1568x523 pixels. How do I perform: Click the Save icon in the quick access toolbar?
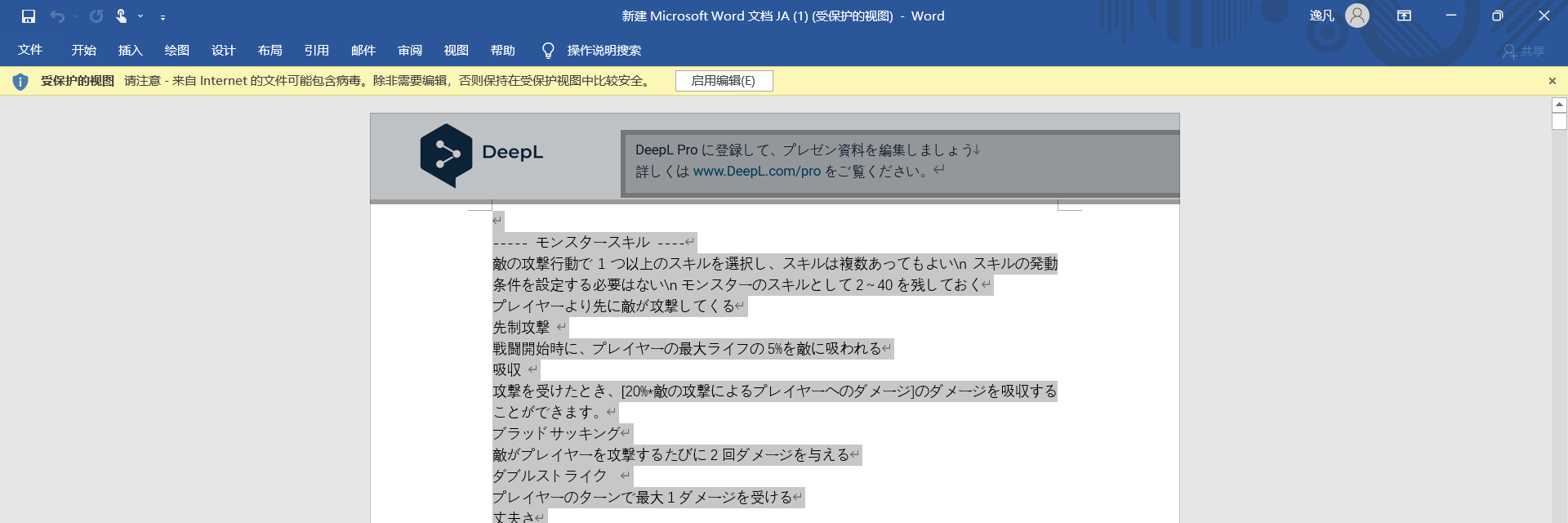pyautogui.click(x=29, y=16)
